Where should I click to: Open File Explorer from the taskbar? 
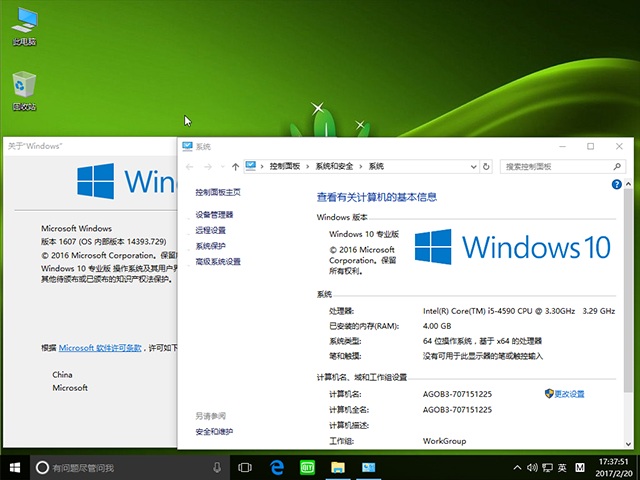click(x=338, y=468)
